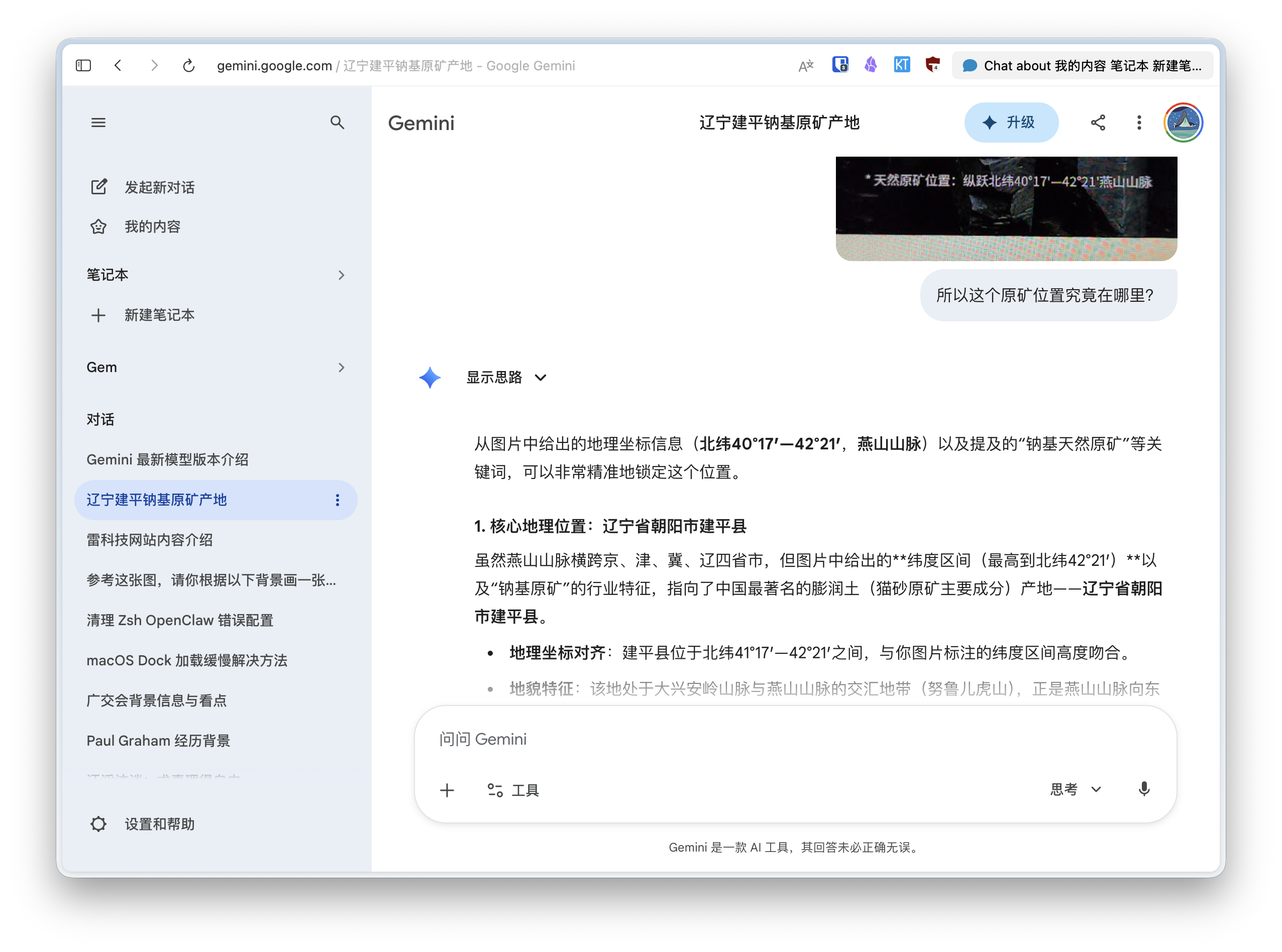Expand the 笔记本 section chevron
The height and width of the screenshot is (952, 1282).
tap(341, 275)
